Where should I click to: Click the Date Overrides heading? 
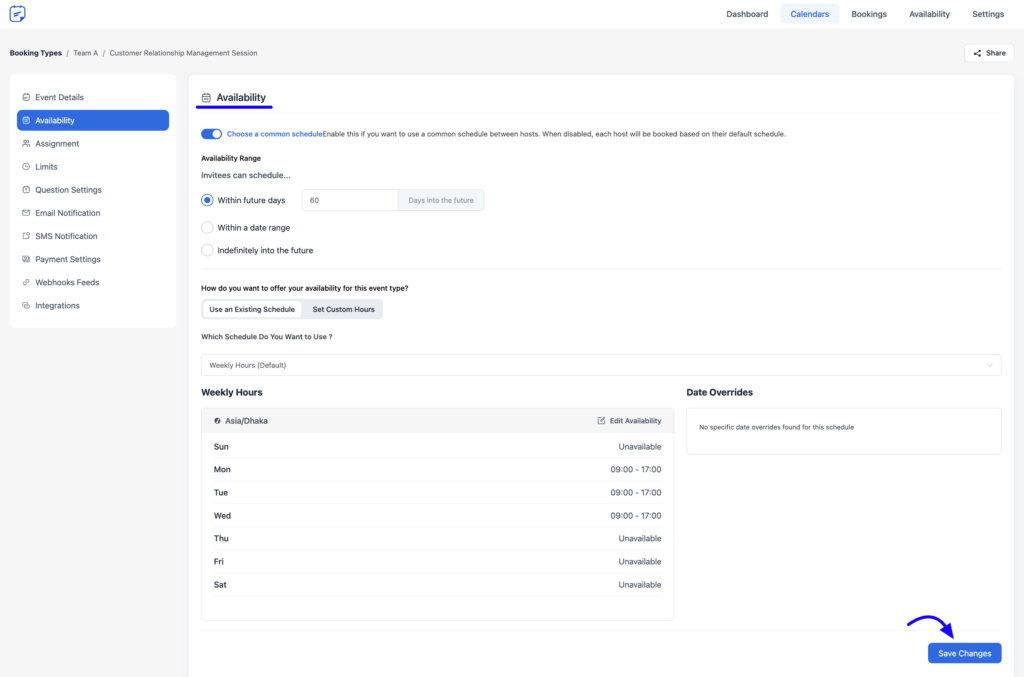719,392
